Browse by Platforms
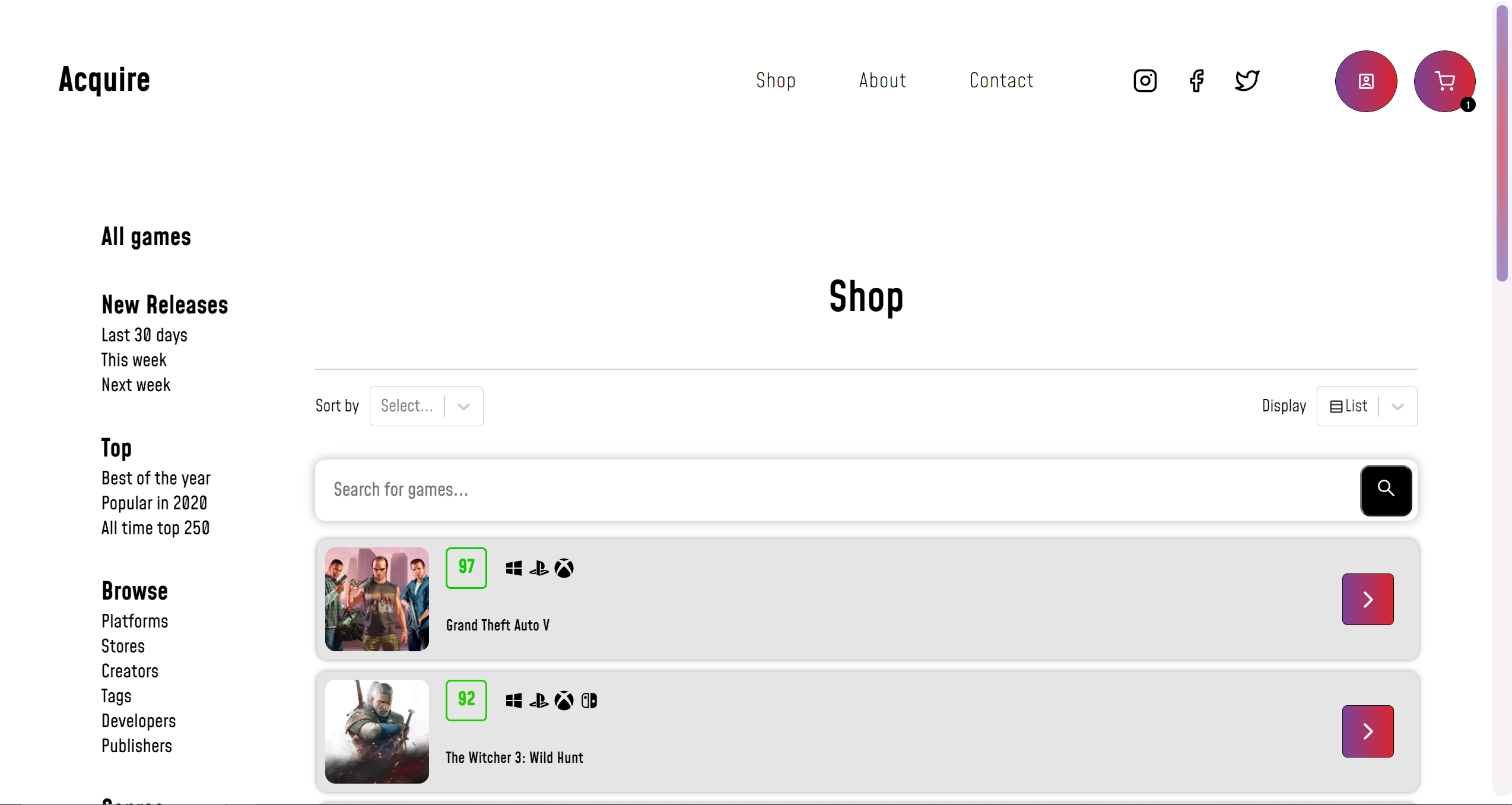The width and height of the screenshot is (1512, 805). tap(135, 622)
